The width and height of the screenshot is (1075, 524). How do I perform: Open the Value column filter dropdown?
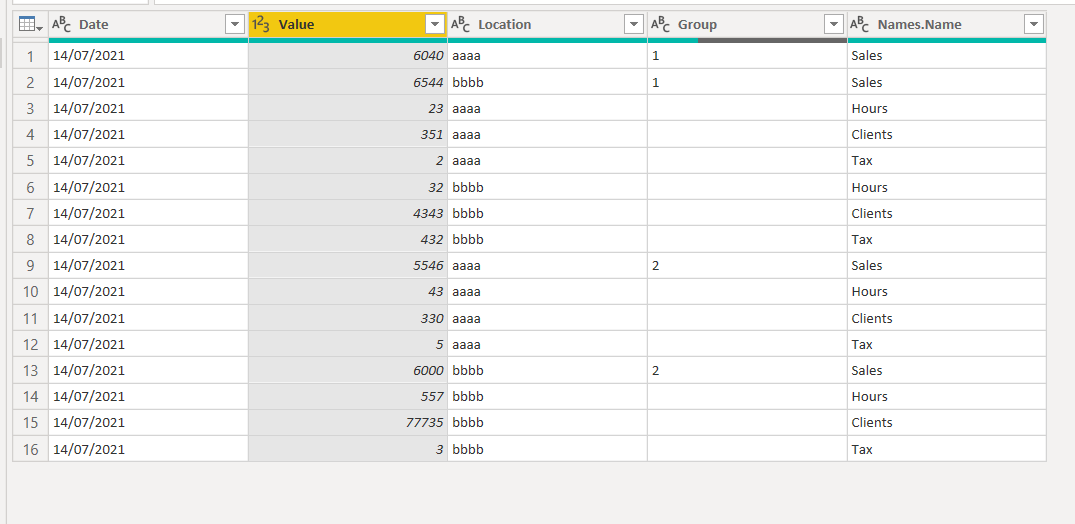click(435, 25)
